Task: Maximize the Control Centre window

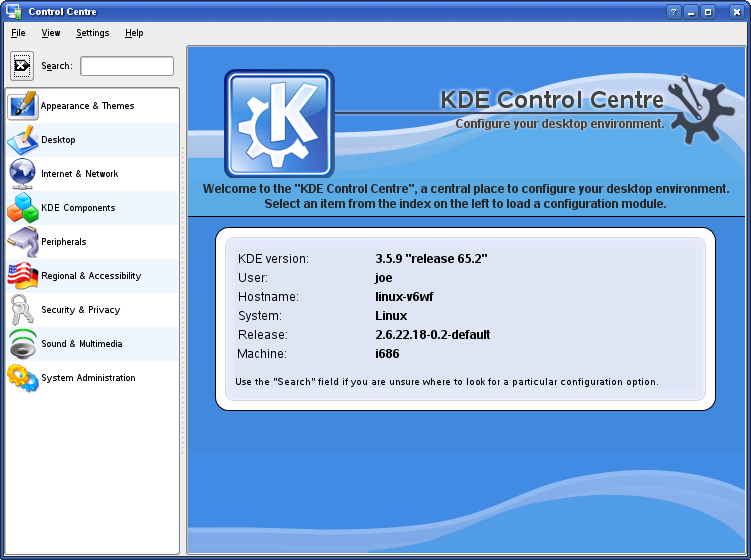Action: point(708,12)
